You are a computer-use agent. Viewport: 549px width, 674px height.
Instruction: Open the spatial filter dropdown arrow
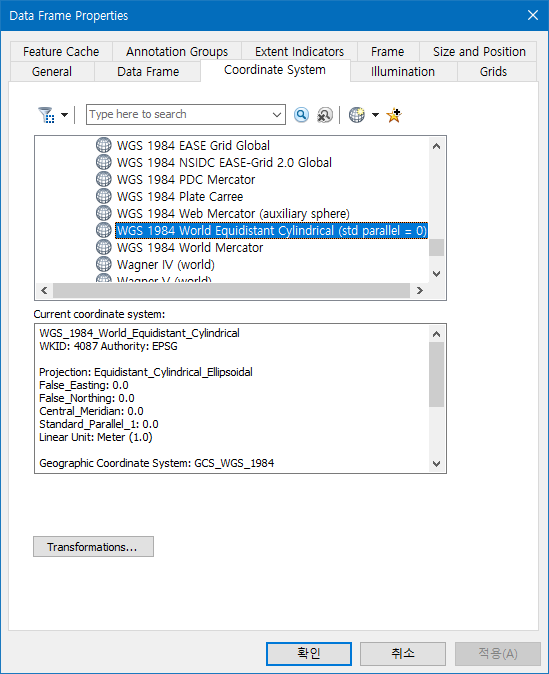(64, 115)
